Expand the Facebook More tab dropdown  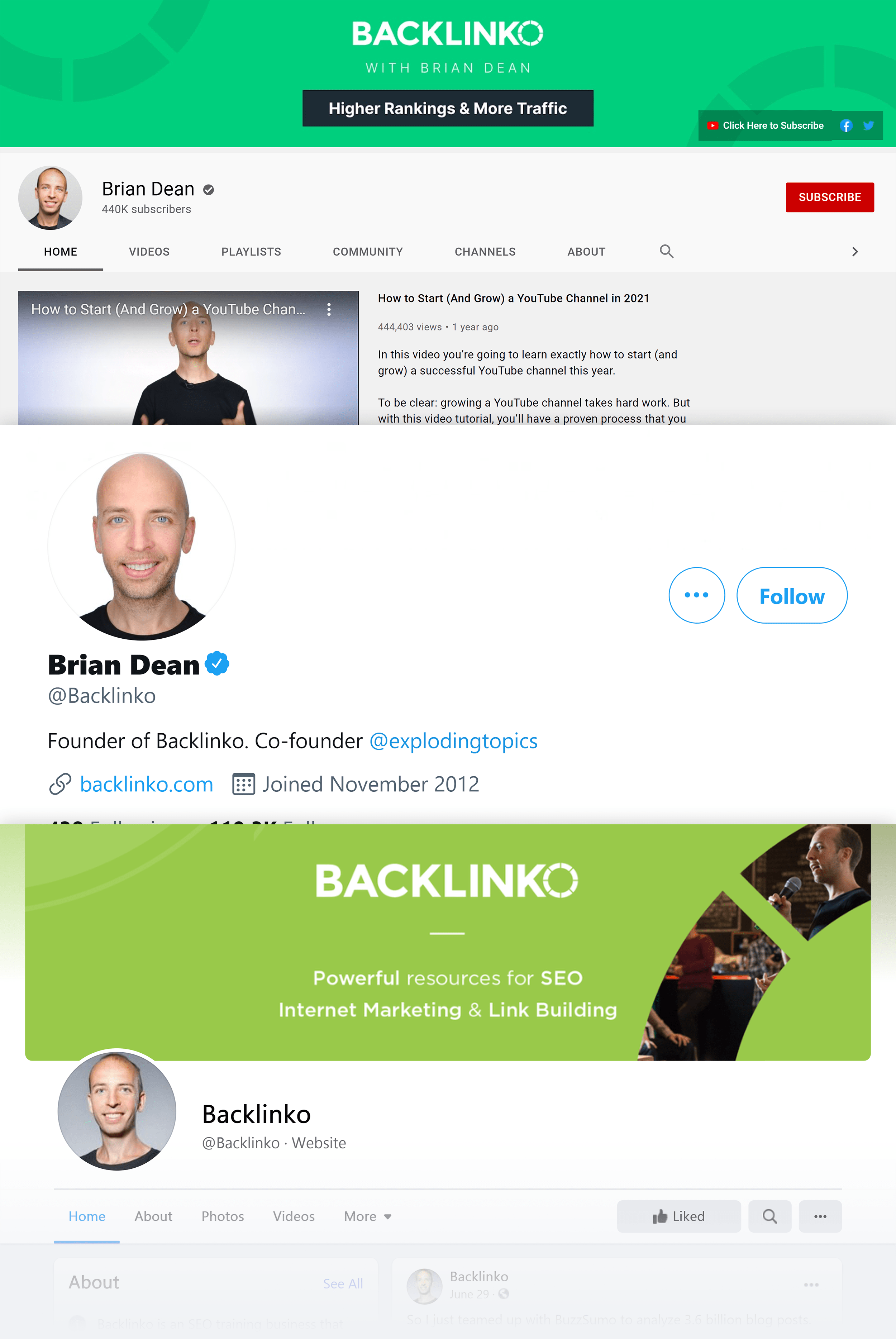[x=367, y=1216]
